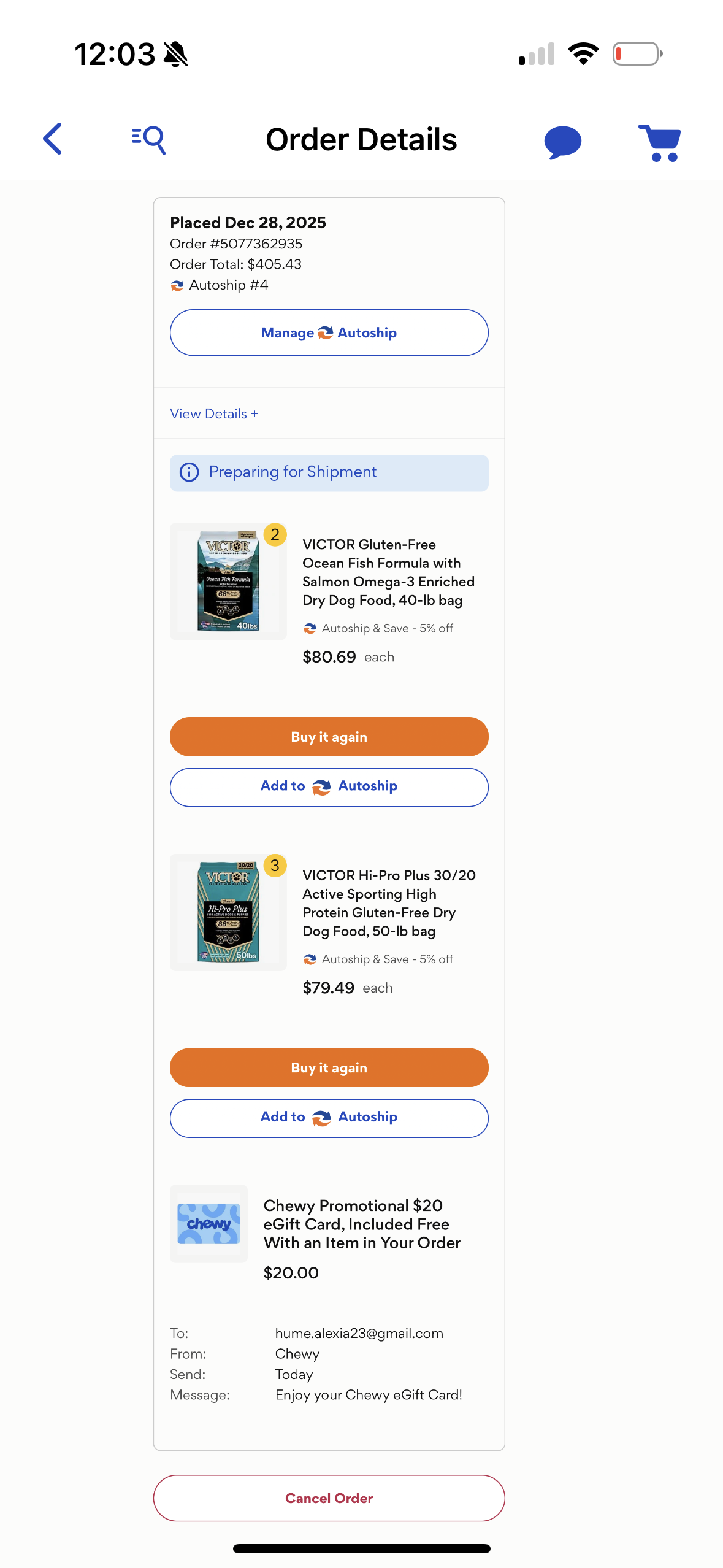
Task: Open the shopping cart icon
Action: click(x=660, y=142)
